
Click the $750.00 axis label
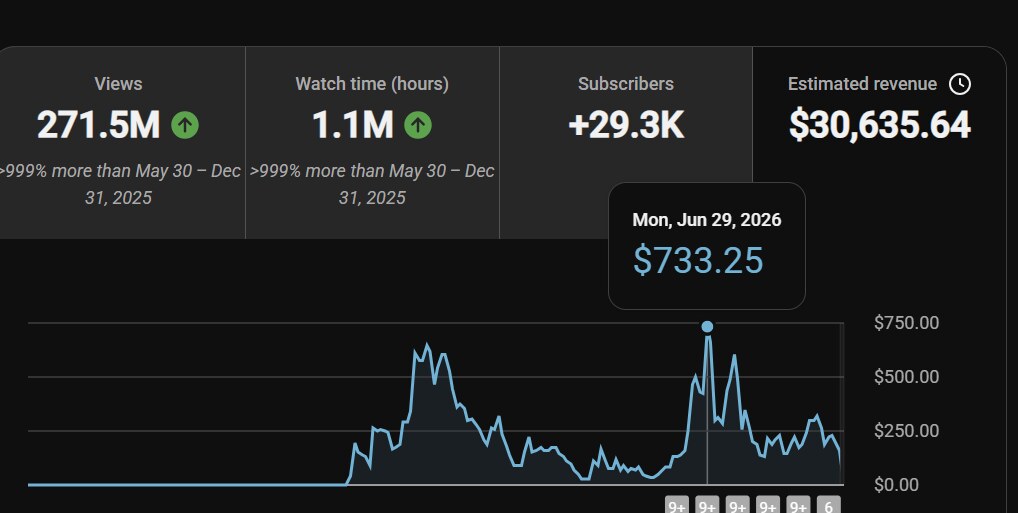906,323
